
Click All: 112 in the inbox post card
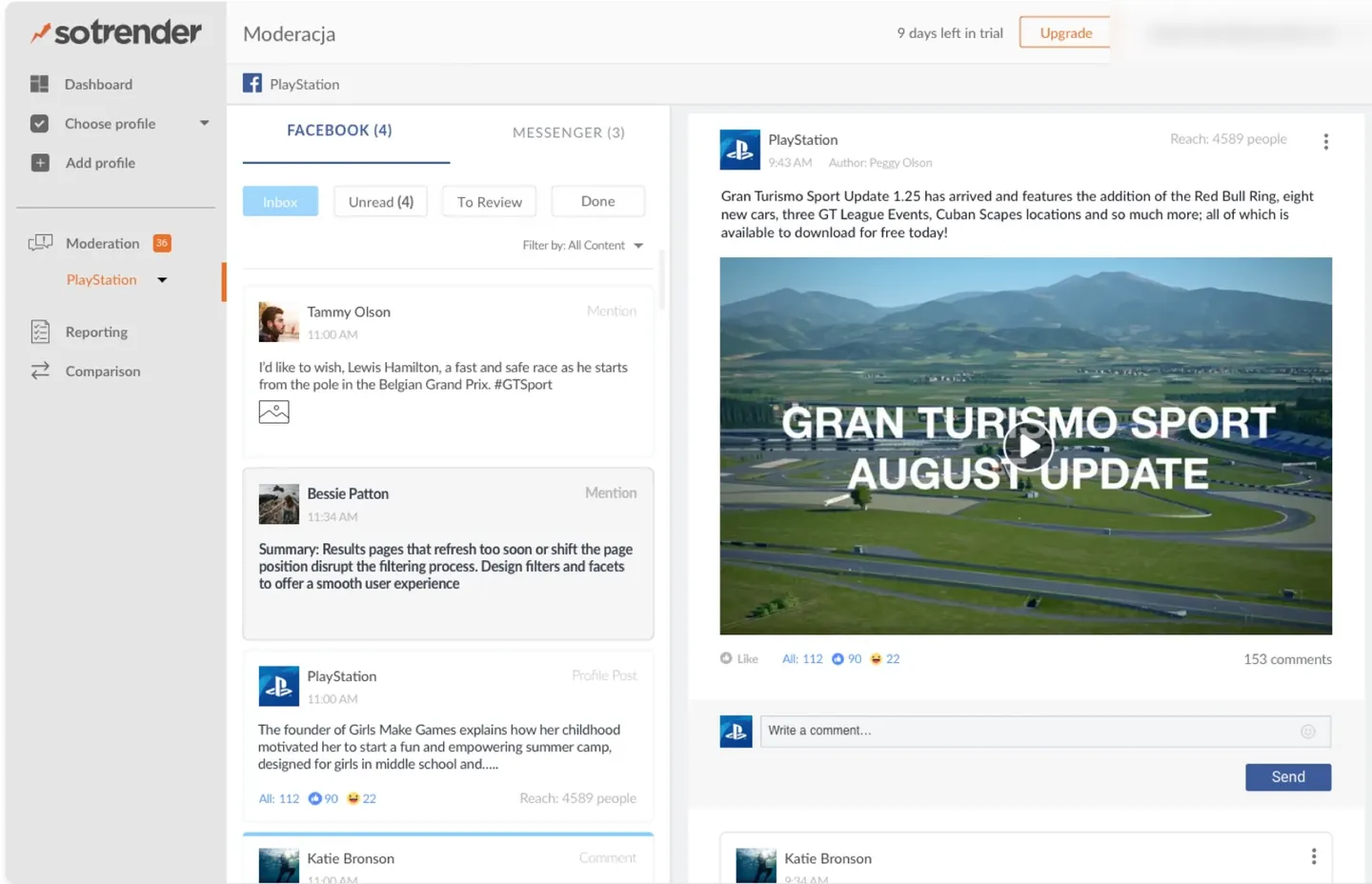[279, 798]
